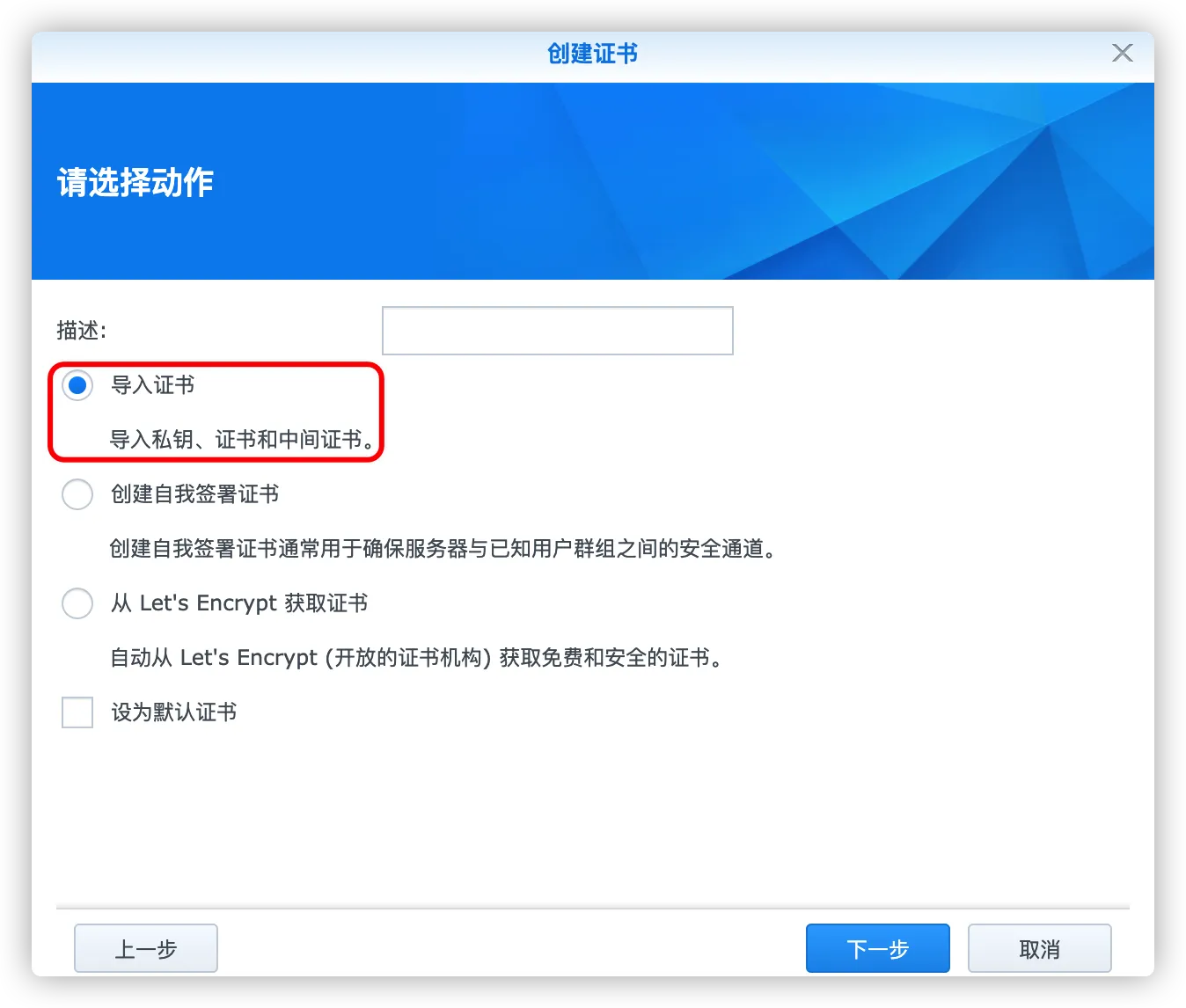Choose the 创建自我签署证书 radio option

(x=77, y=494)
